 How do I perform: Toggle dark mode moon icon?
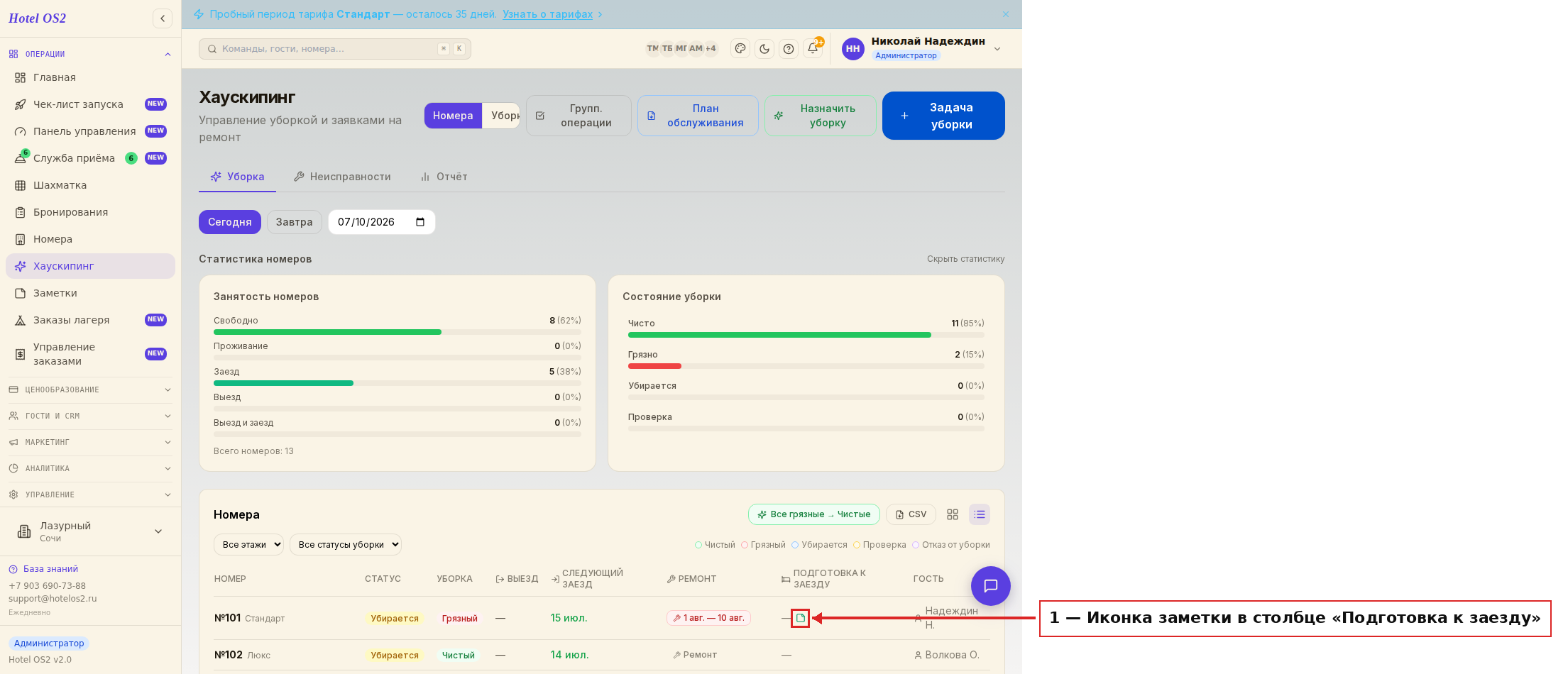764,48
